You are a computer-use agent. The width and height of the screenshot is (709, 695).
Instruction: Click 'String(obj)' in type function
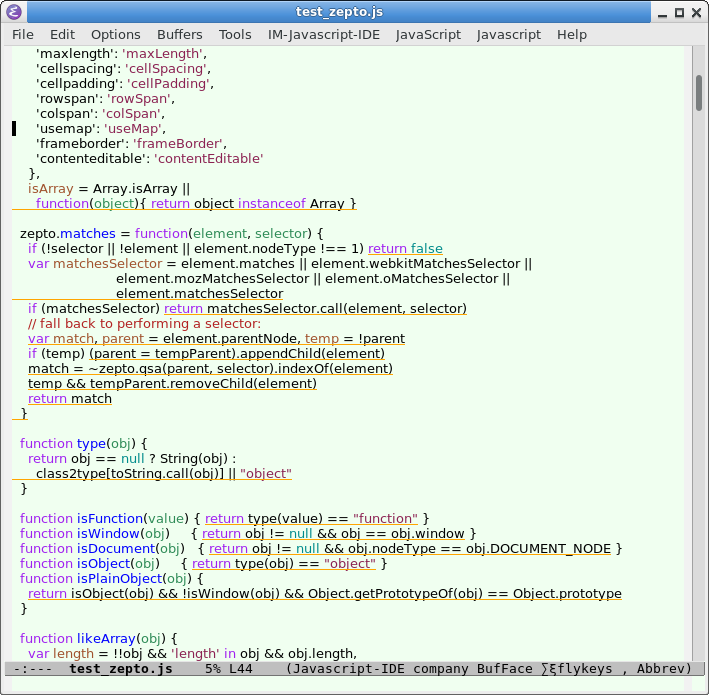click(x=194, y=459)
